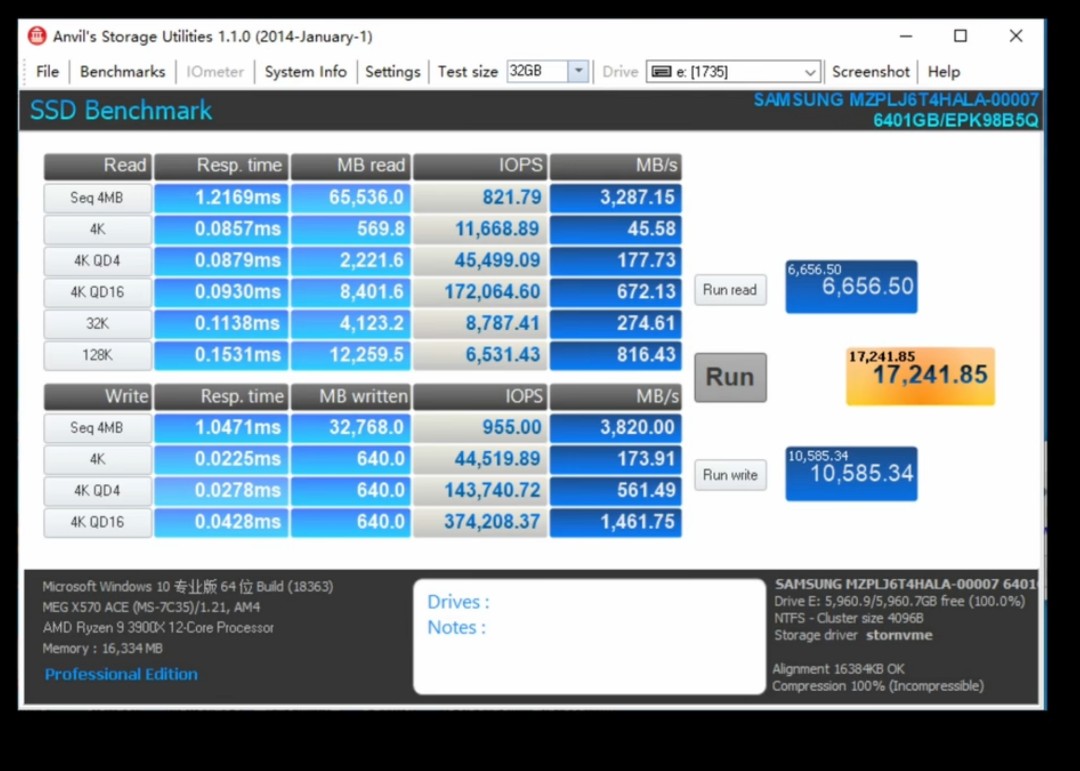Open the Settings menu
The height and width of the screenshot is (771, 1080).
(392, 72)
